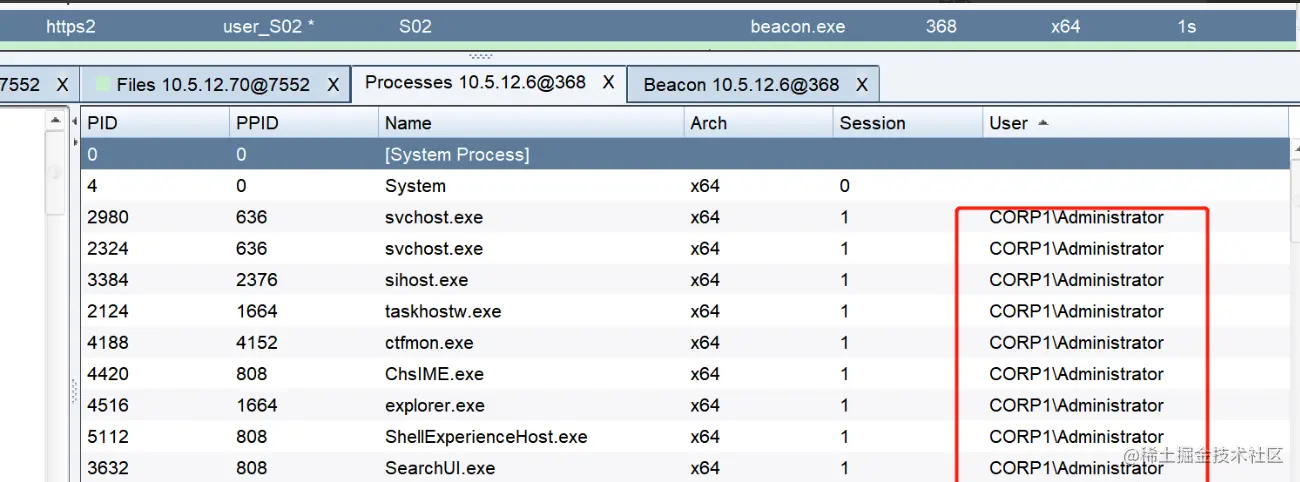Open the Beacon 10.5.12.6@368 tab
This screenshot has width=1300, height=482.
pyautogui.click(x=741, y=85)
